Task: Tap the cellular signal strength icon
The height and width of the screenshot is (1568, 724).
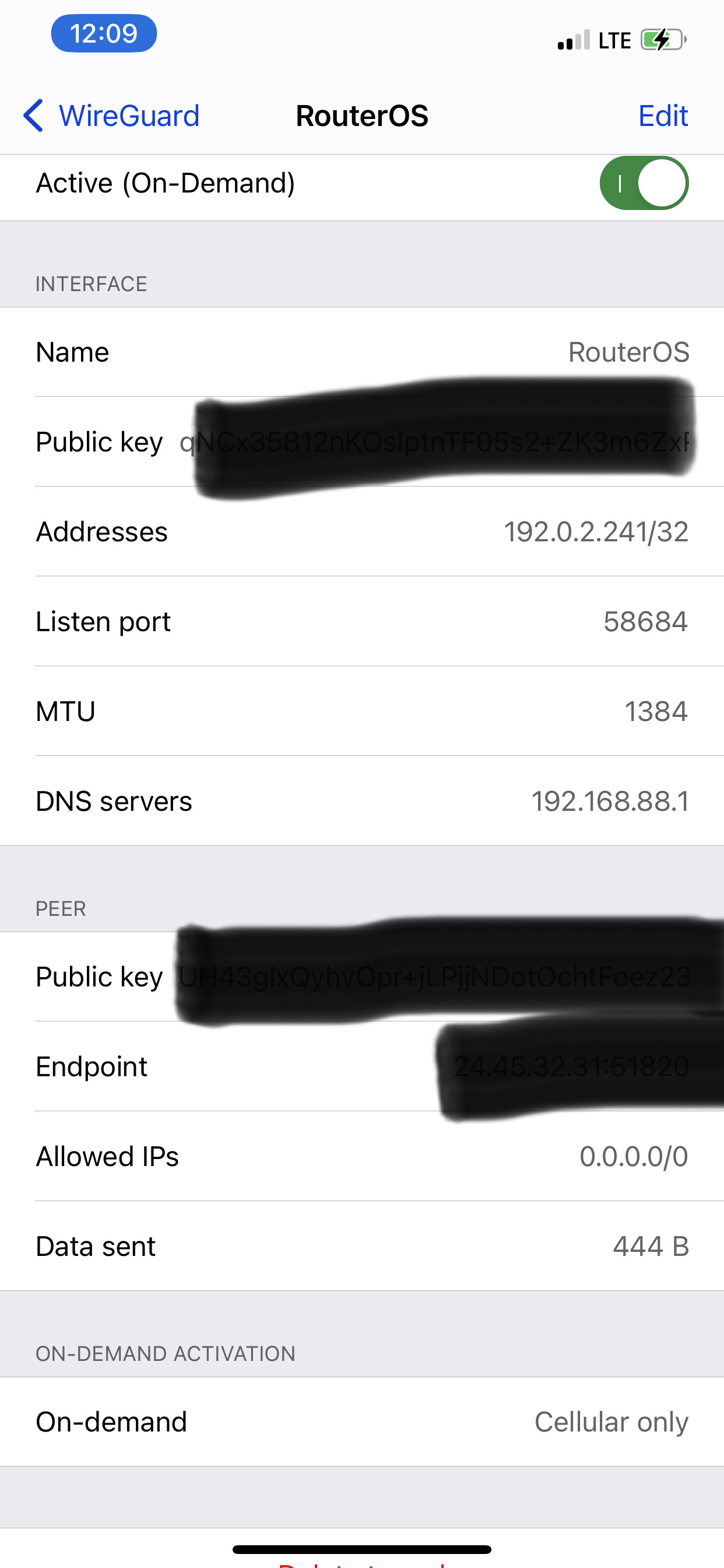Action: [x=573, y=41]
